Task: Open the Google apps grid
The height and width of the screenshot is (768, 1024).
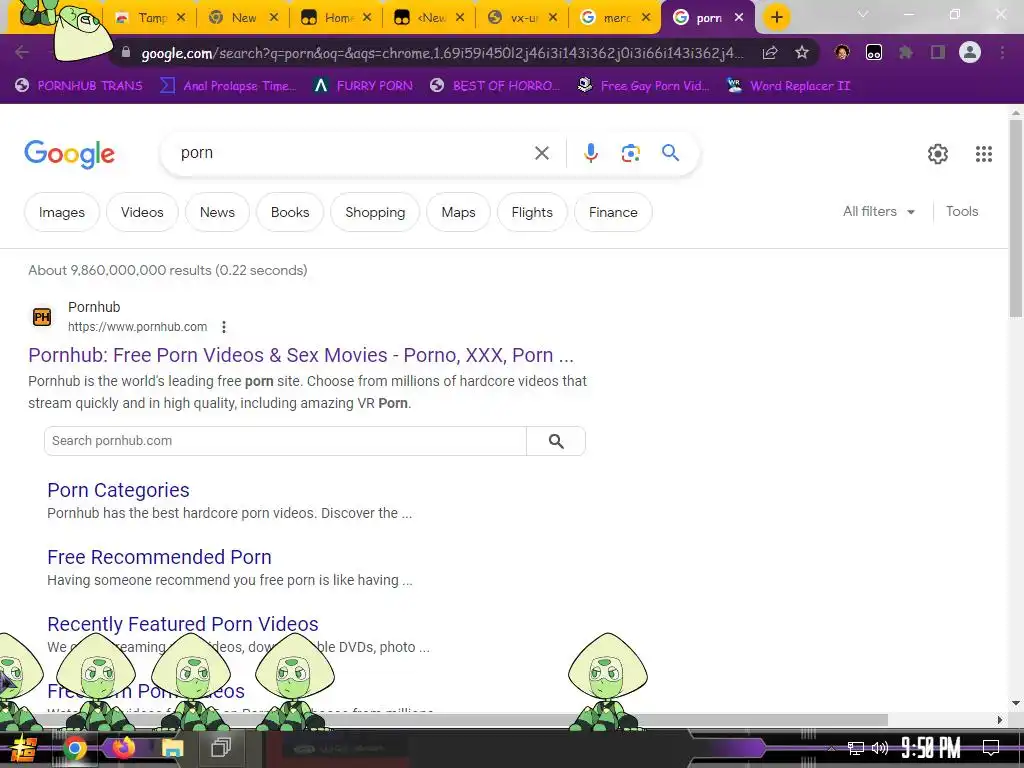Action: pos(984,154)
